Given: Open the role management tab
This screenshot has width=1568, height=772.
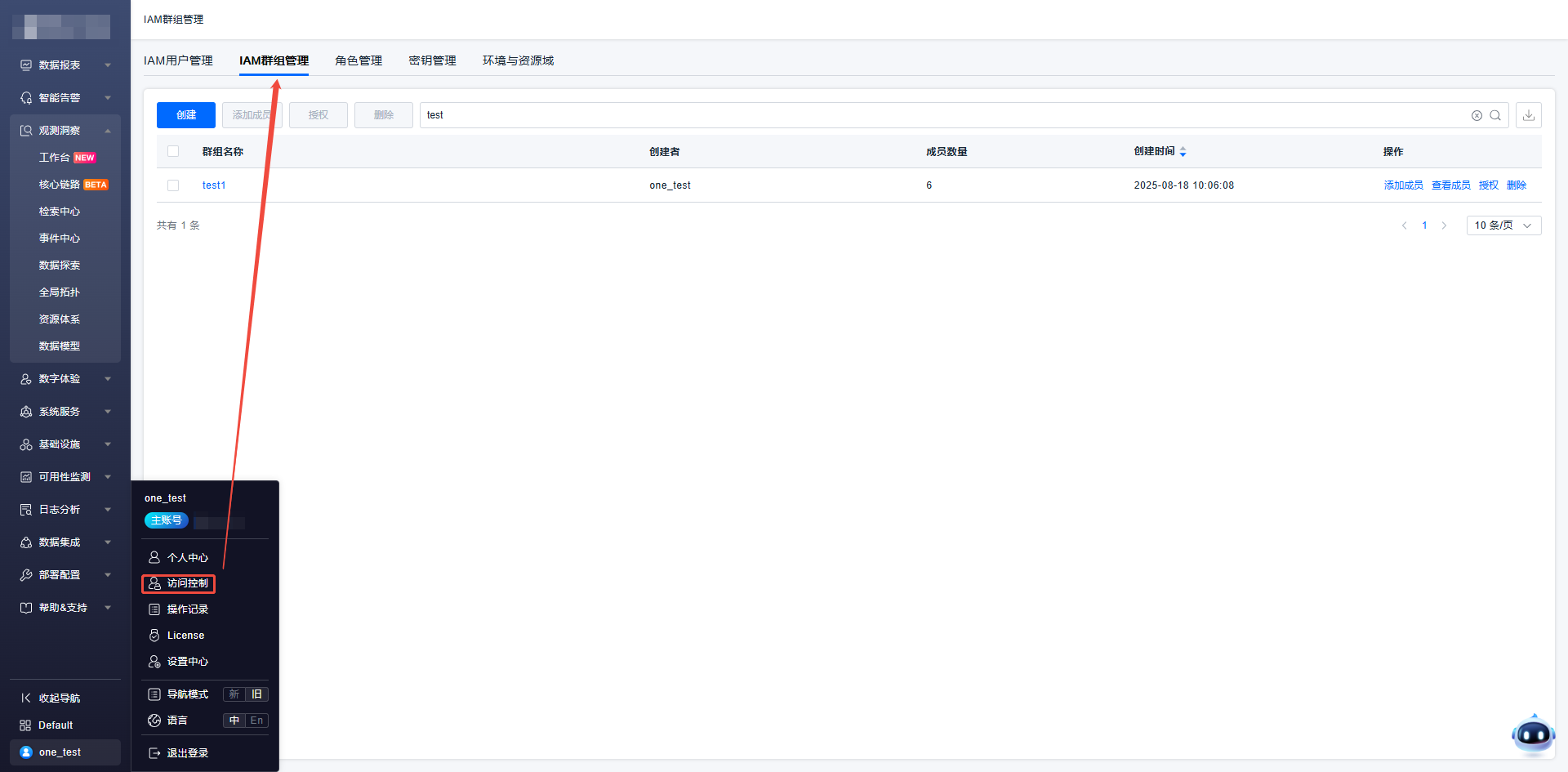Looking at the screenshot, I should [359, 60].
